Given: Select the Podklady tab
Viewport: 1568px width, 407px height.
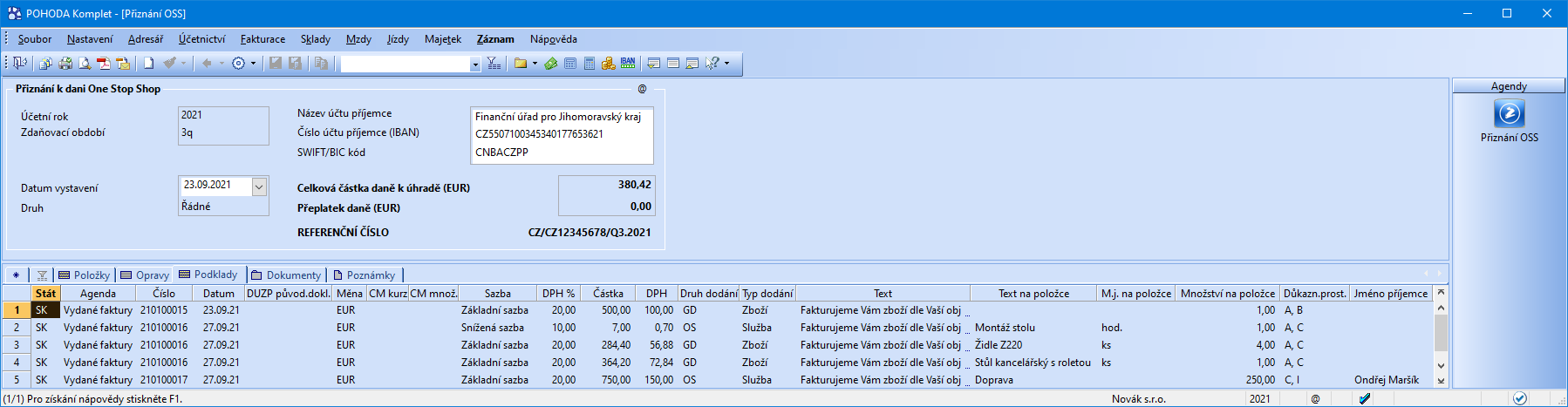Looking at the screenshot, I should [x=208, y=275].
